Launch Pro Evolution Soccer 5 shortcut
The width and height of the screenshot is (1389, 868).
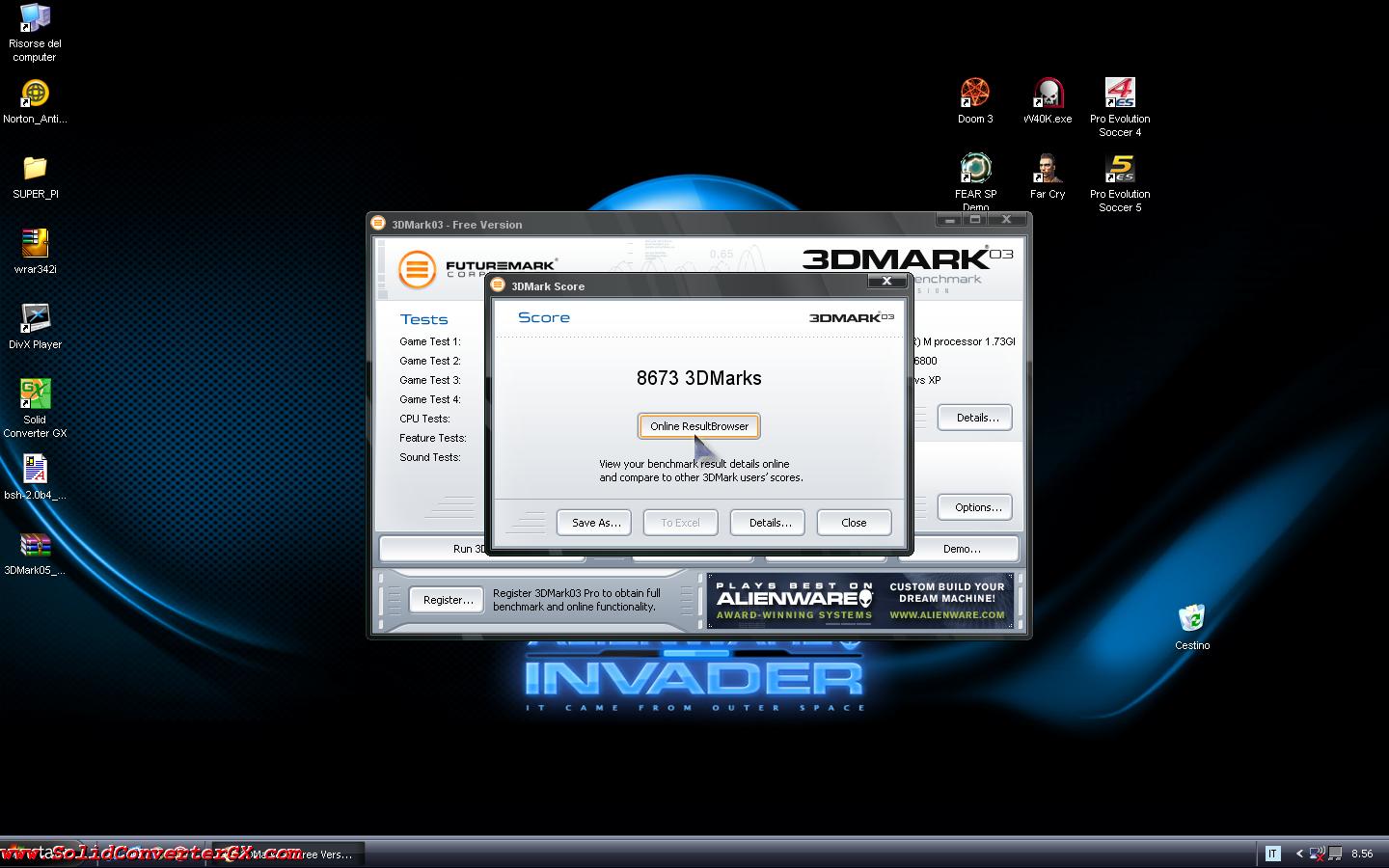1120,183
